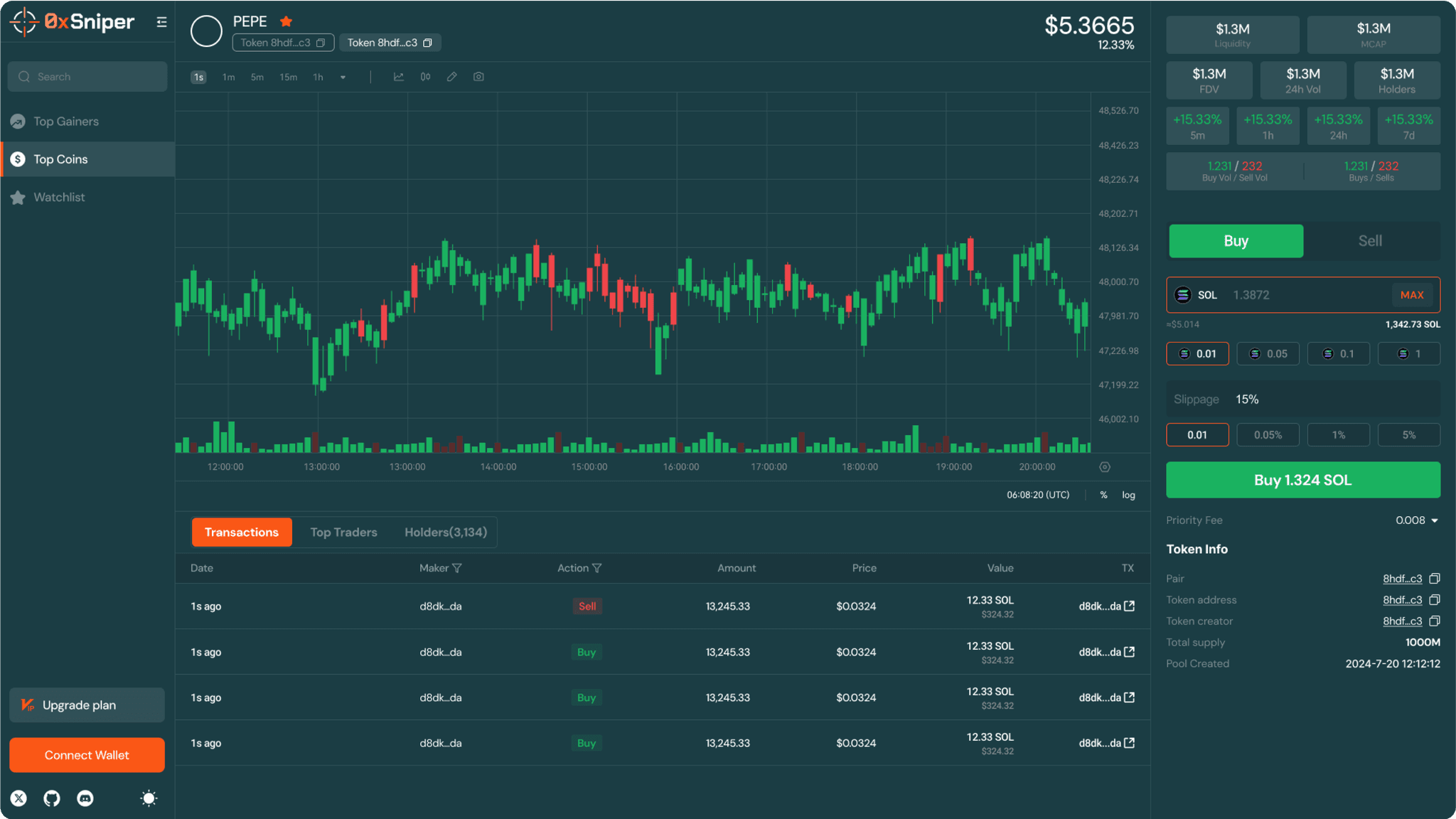1456x819 pixels.
Task: Toggle the PEPE favorite star icon
Action: [286, 21]
